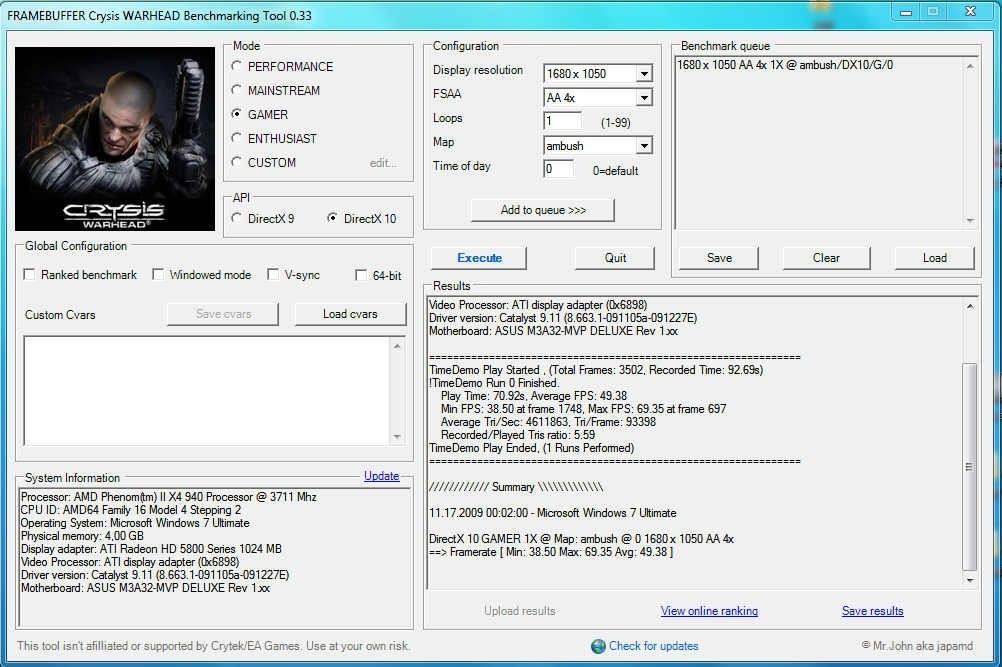Select PERFORMANCE mode

coord(237,66)
